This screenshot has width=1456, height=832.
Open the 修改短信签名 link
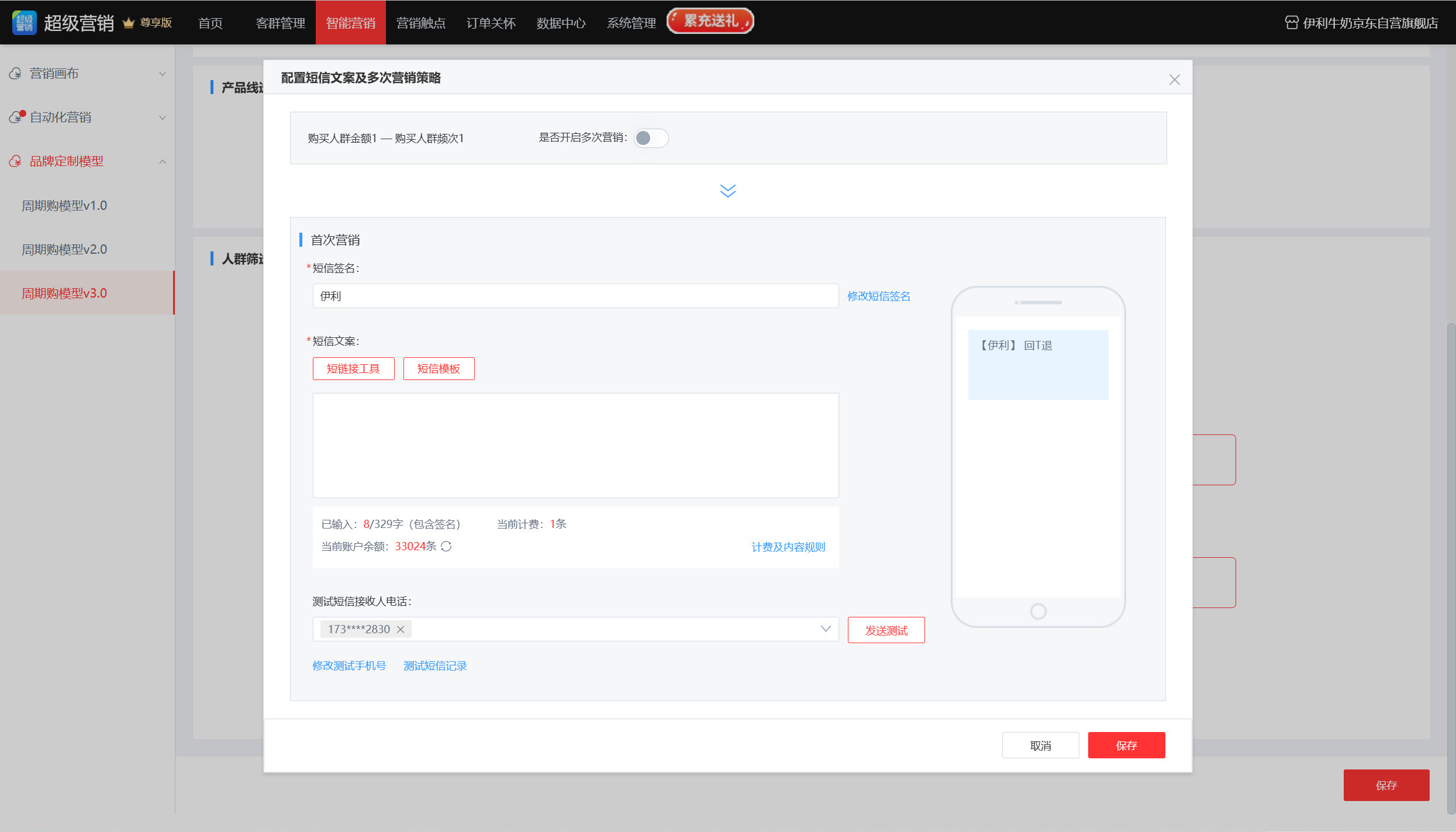879,296
